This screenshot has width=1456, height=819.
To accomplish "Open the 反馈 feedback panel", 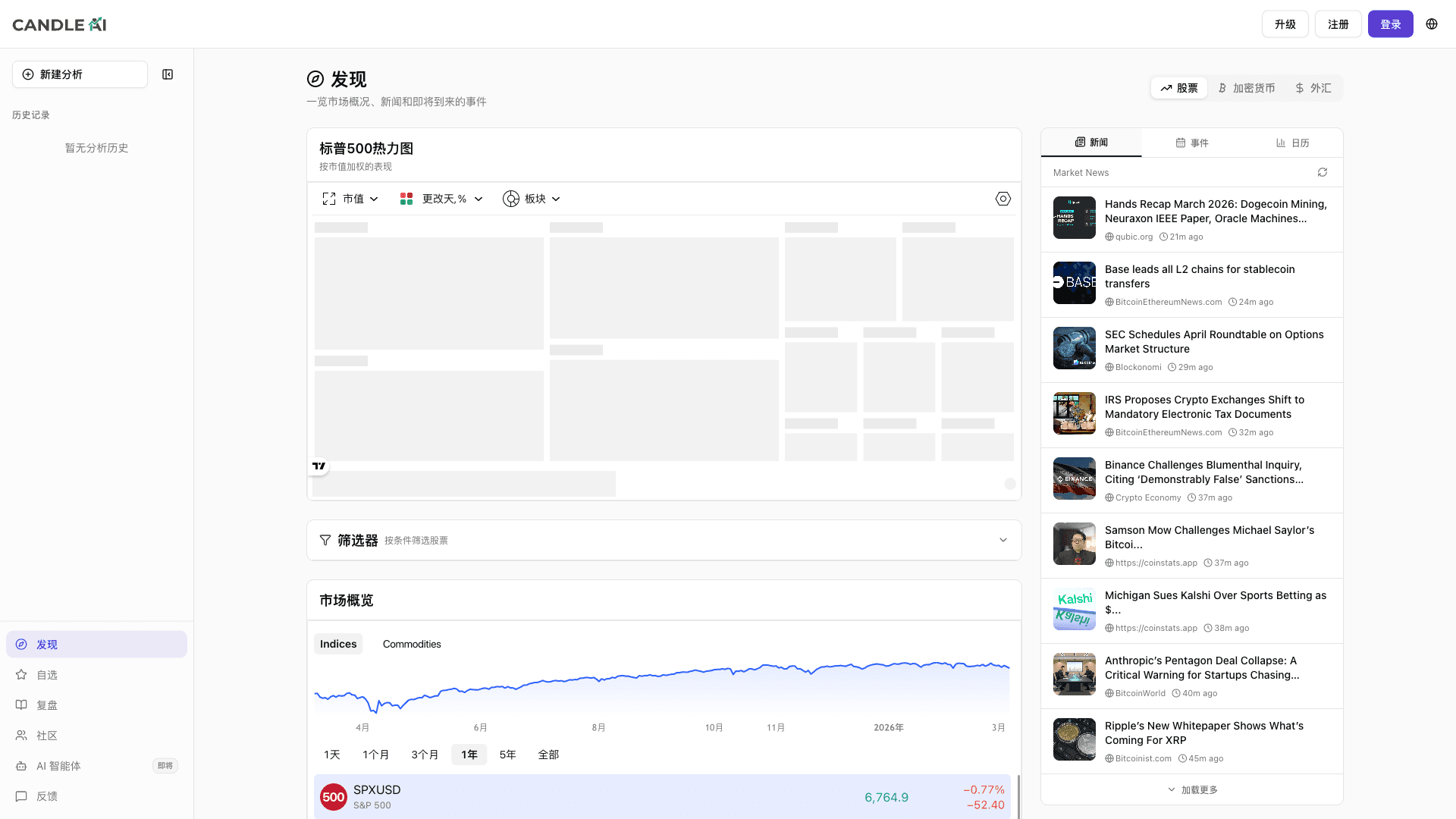I will pyautogui.click(x=47, y=795).
